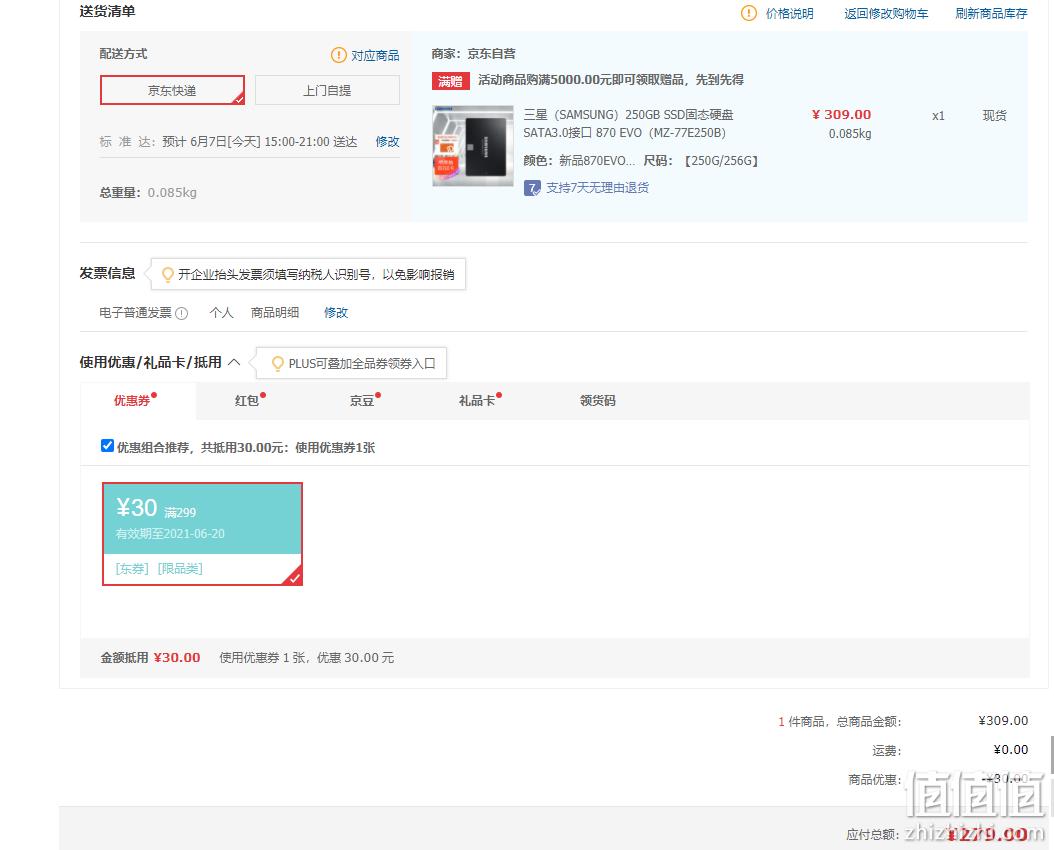This screenshot has width=1054, height=850.
Task: Switch to the 领货码 tab
Action: [598, 400]
